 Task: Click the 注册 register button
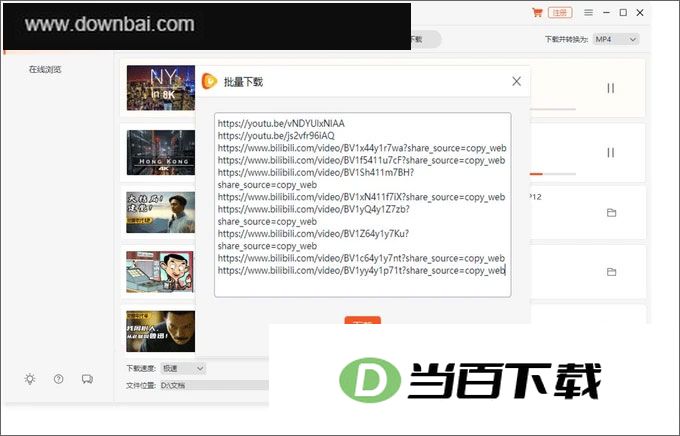560,13
